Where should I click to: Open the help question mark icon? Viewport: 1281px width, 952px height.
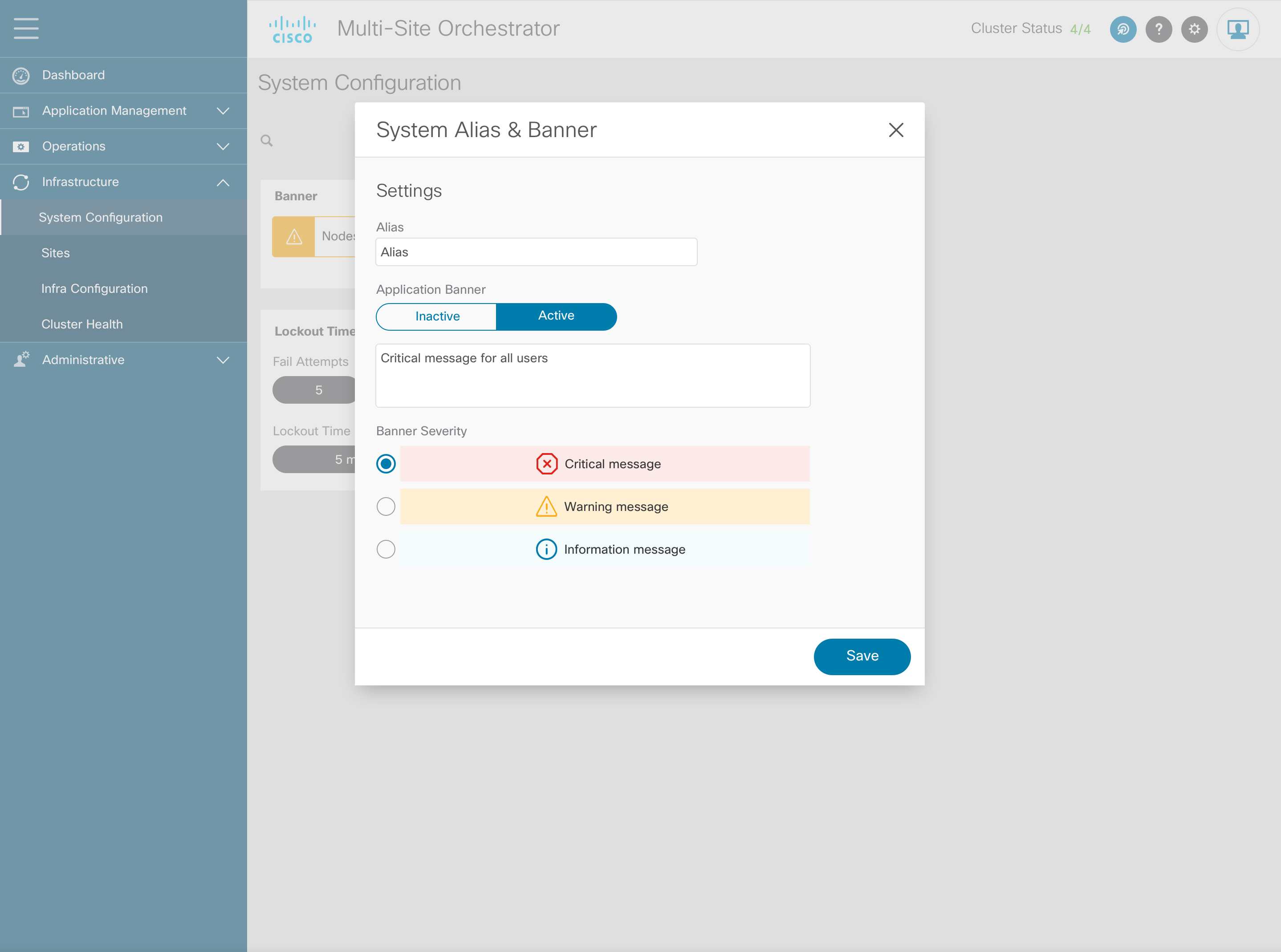[1158, 29]
